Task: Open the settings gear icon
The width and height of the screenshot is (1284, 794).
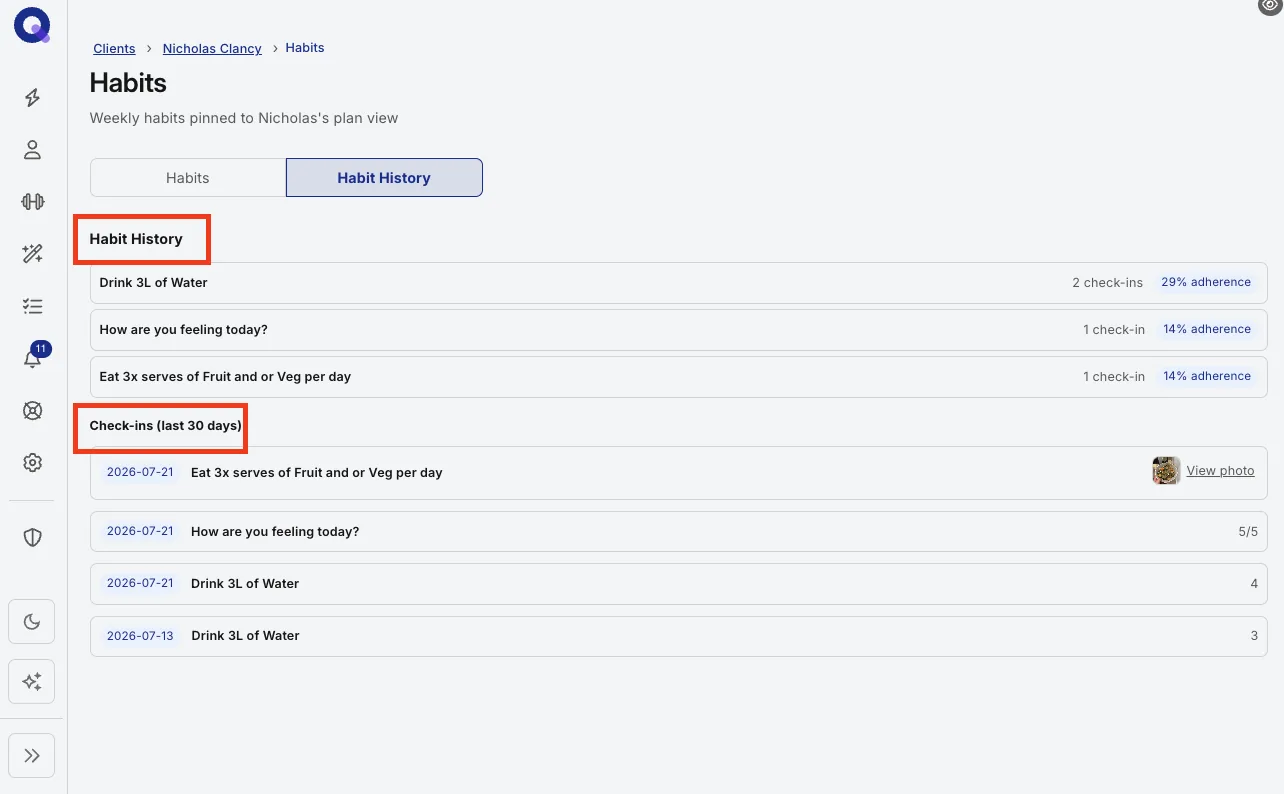Action: point(32,462)
